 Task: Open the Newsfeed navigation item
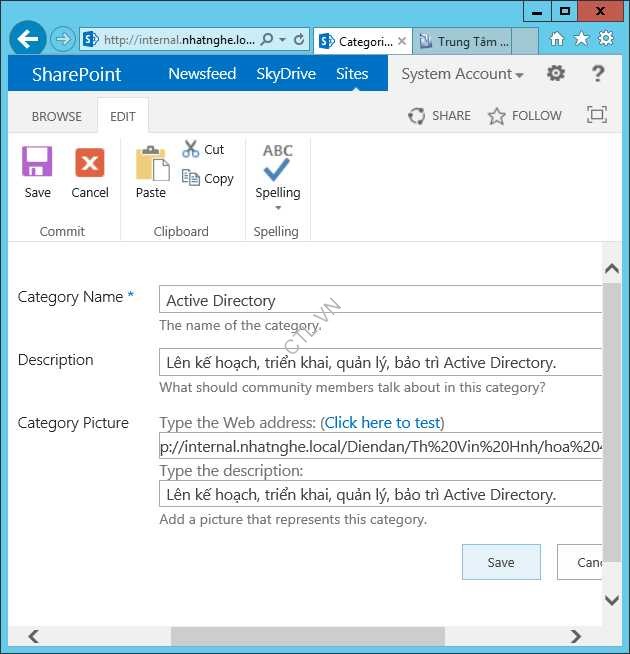pyautogui.click(x=202, y=74)
